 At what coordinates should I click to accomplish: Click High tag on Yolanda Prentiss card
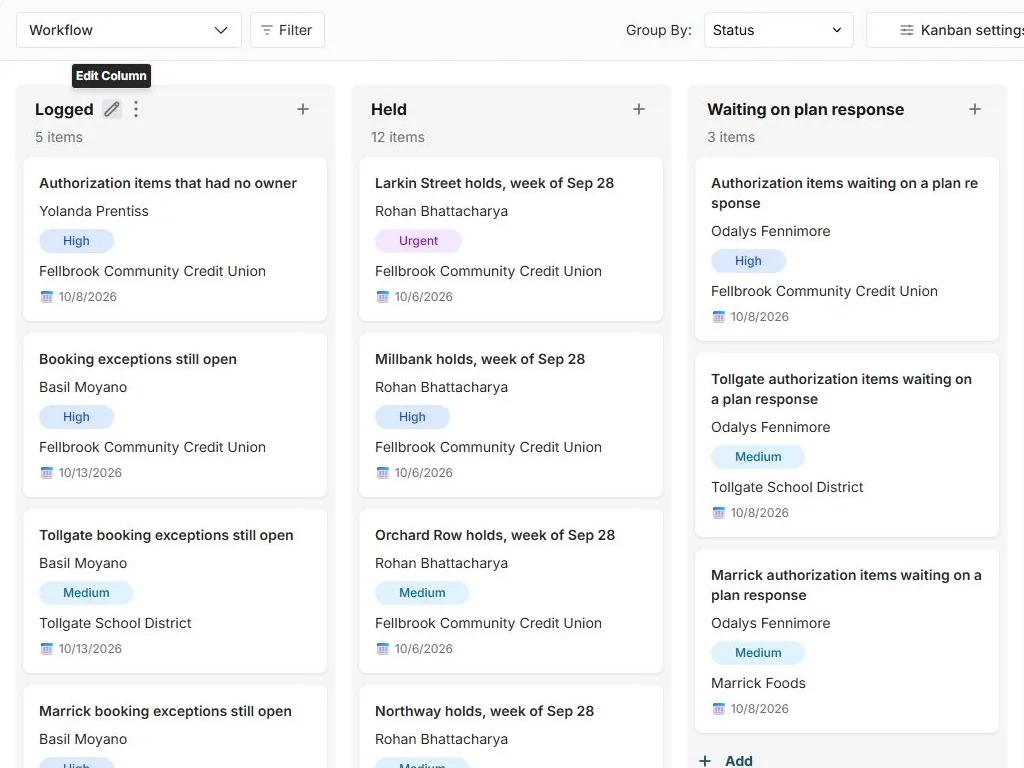coord(76,241)
